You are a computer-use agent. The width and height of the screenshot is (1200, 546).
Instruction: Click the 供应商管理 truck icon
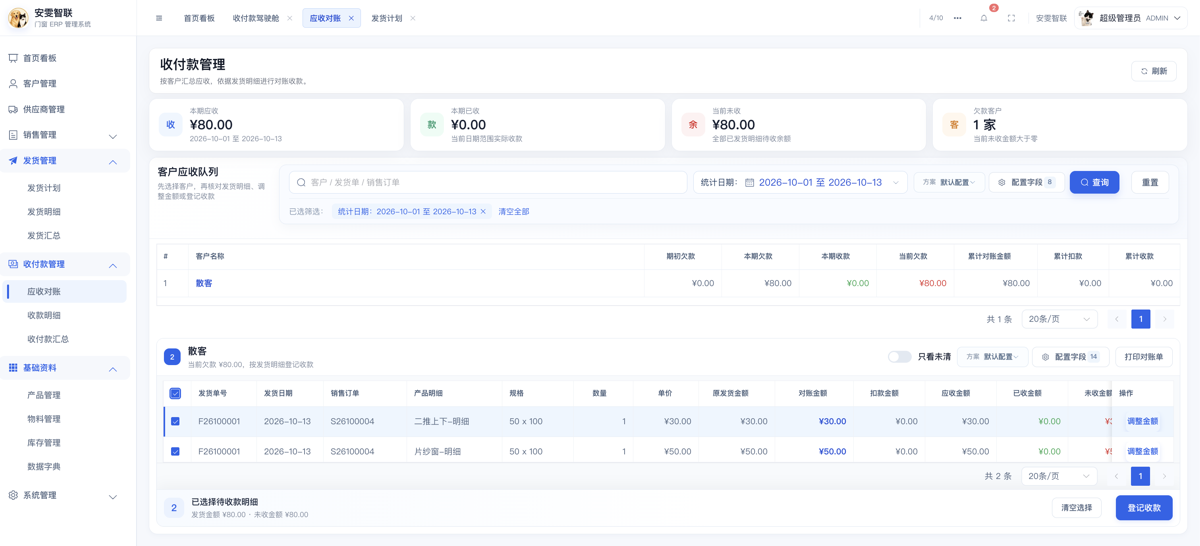point(13,109)
